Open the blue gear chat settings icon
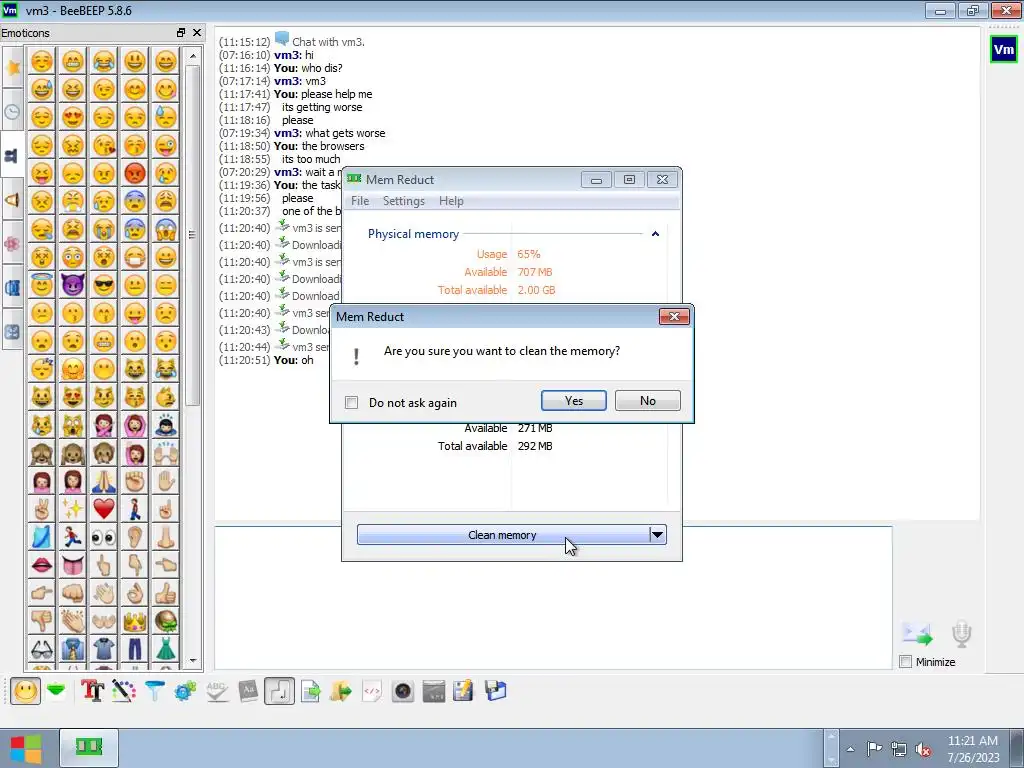The image size is (1024, 768). [x=185, y=691]
